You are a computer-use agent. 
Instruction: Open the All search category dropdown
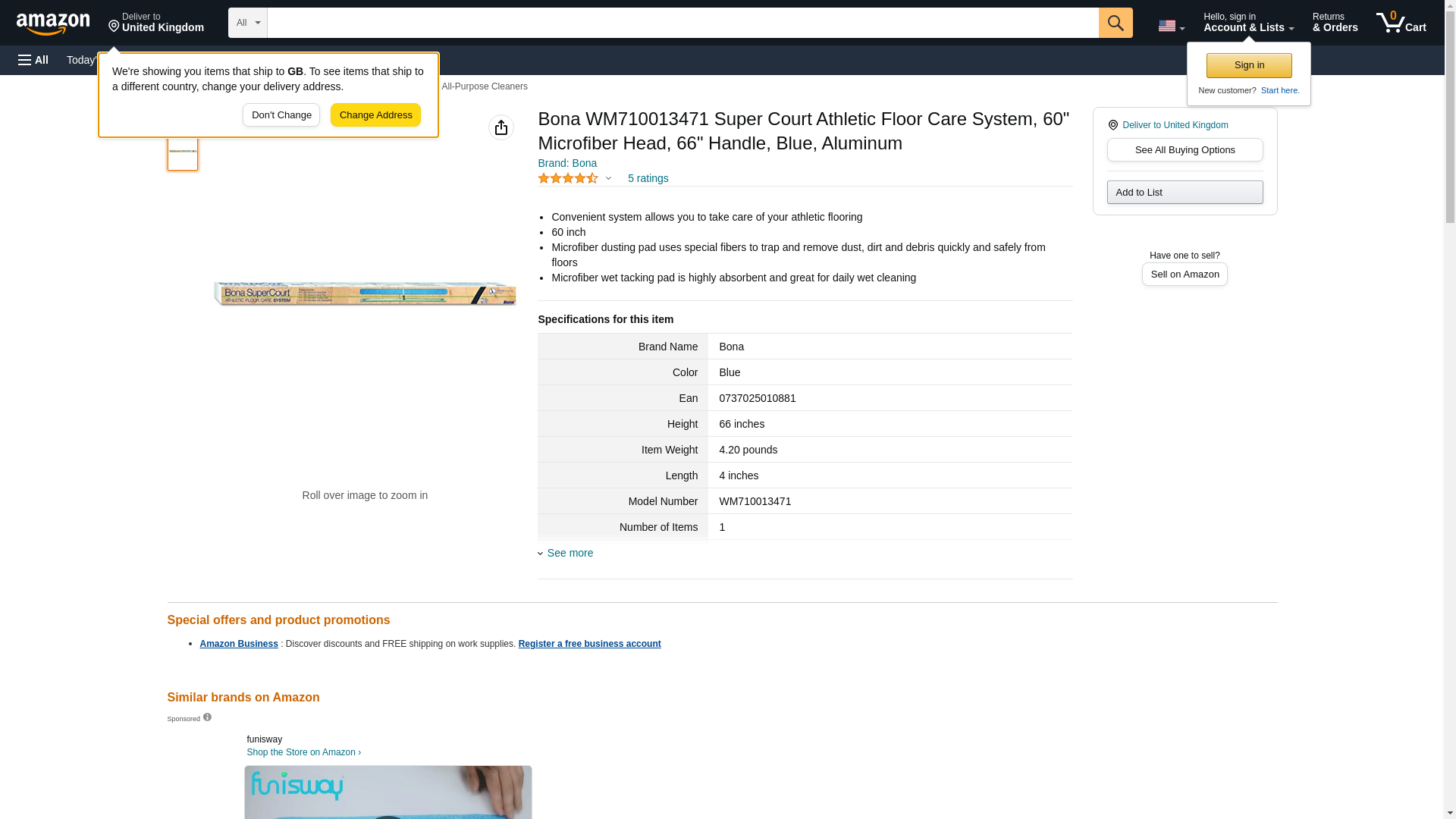[247, 23]
